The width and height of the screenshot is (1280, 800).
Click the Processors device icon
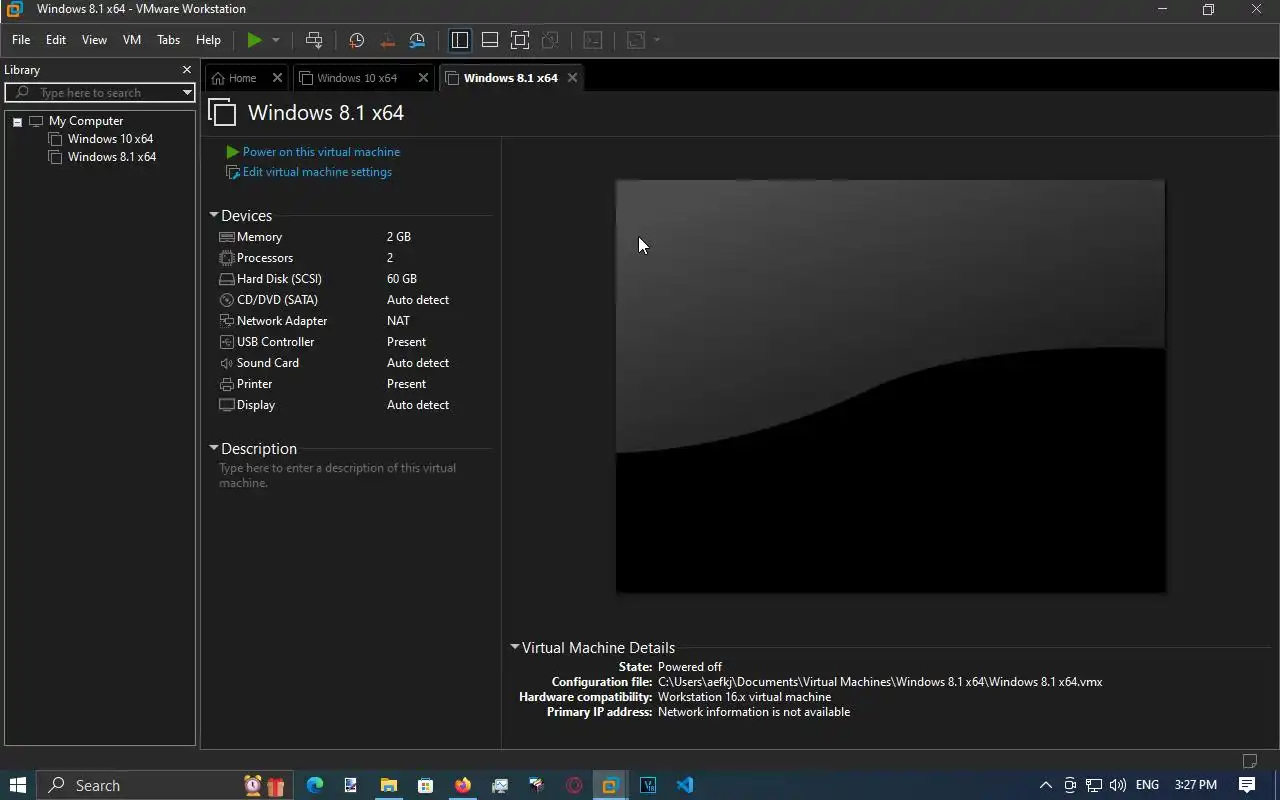(227, 258)
